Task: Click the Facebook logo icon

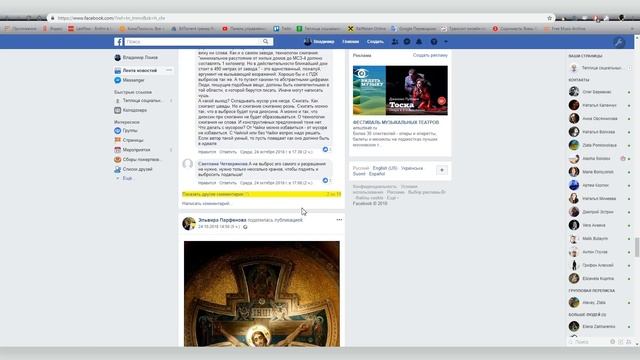Action: pos(118,42)
